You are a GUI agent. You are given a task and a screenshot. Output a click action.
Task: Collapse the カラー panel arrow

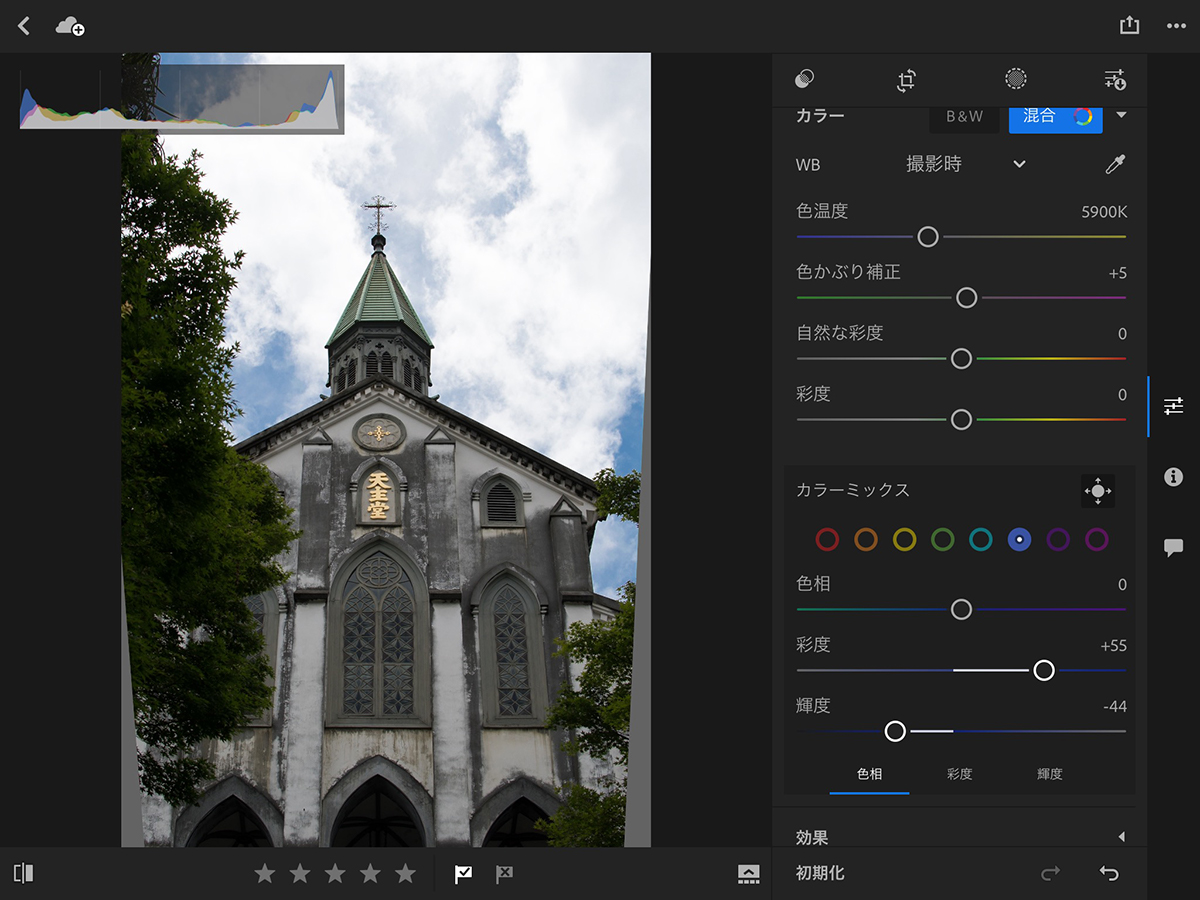click(x=1121, y=116)
